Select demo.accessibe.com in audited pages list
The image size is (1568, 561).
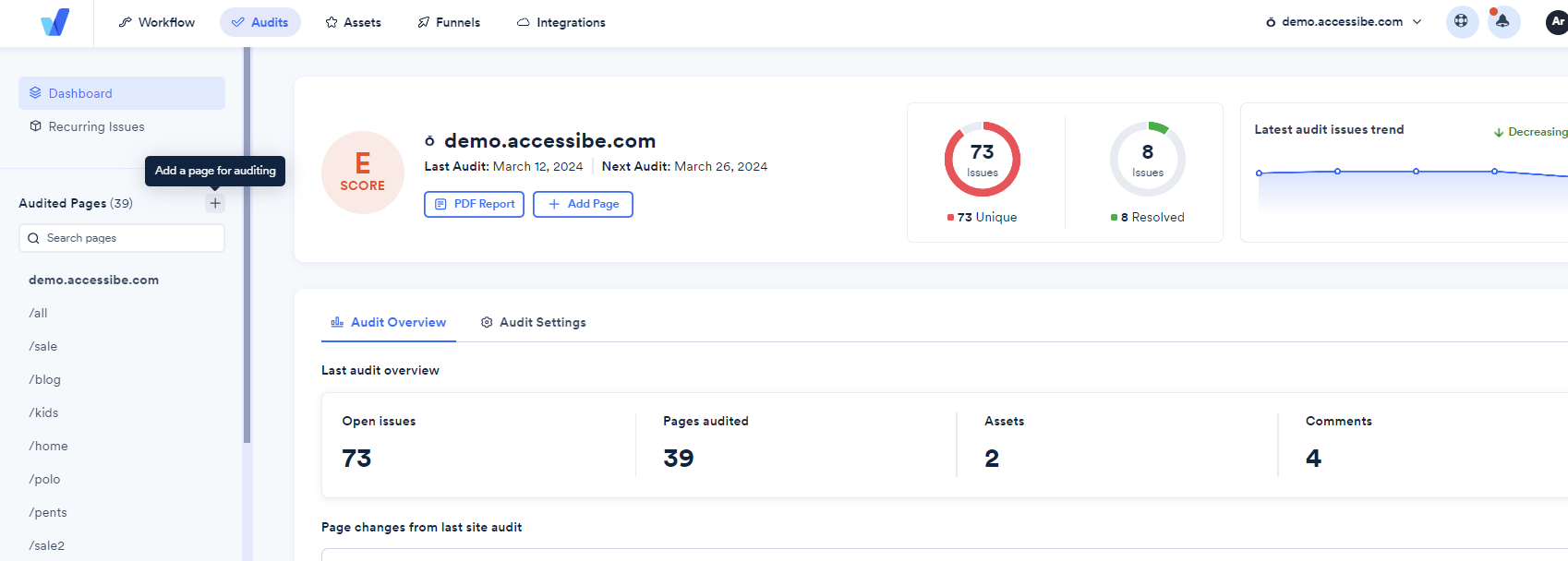pos(93,280)
